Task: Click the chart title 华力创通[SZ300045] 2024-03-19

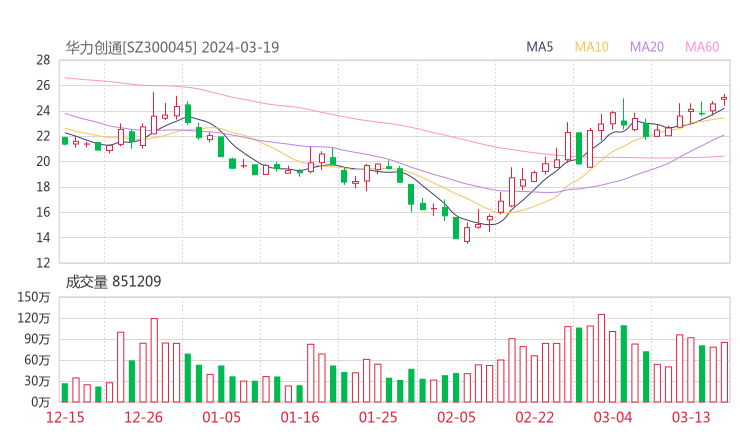Action: (172, 47)
